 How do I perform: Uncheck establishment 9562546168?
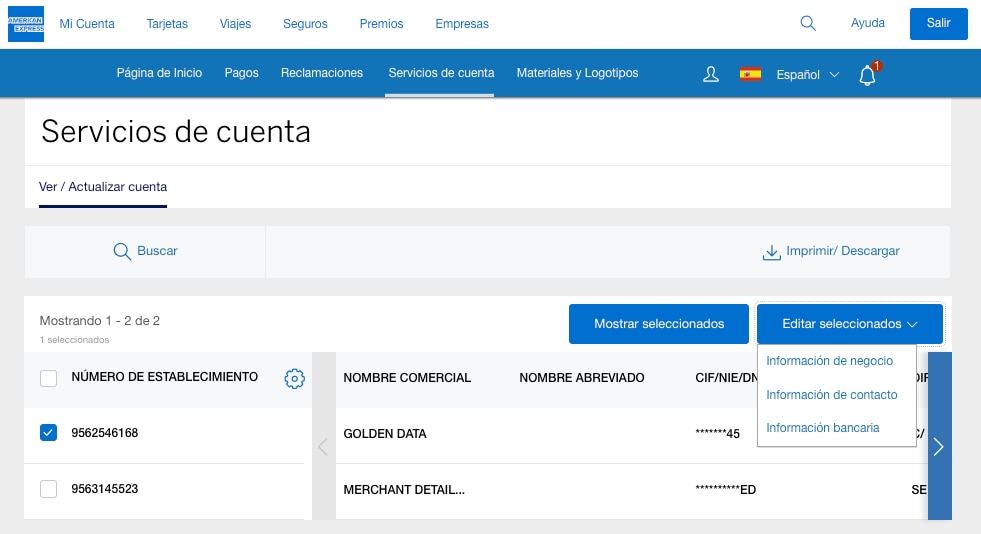(x=48, y=433)
